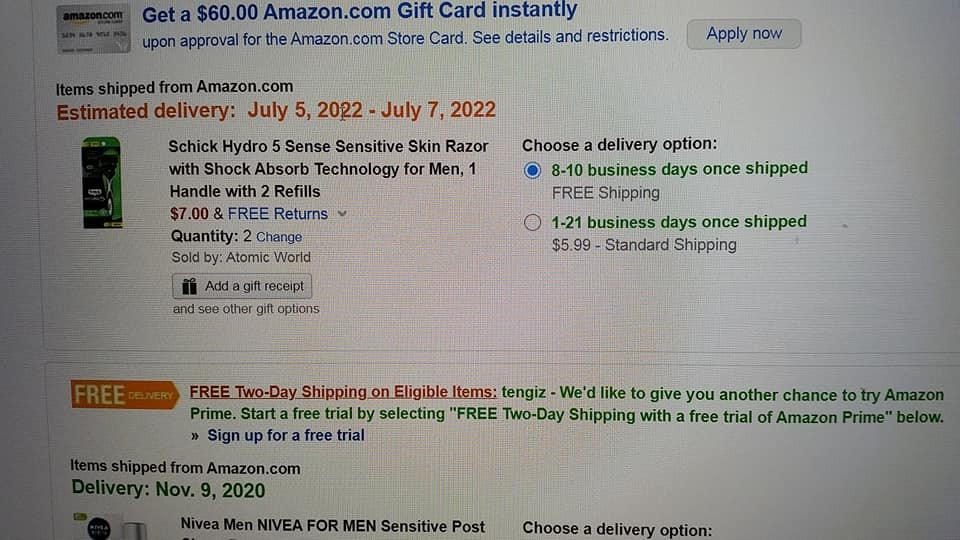This screenshot has width=960, height=540.
Task: Expand the chevron next to FREE Returns
Action: (x=342, y=214)
